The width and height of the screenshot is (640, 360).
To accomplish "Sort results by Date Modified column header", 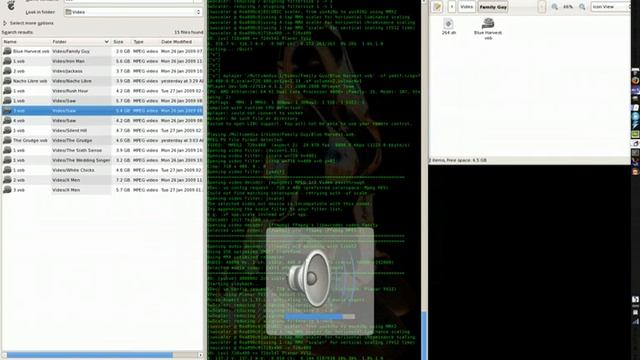I will click(x=181, y=42).
